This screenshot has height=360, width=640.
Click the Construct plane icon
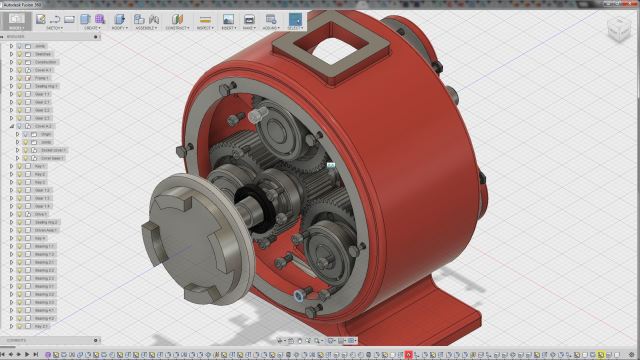pyautogui.click(x=177, y=19)
